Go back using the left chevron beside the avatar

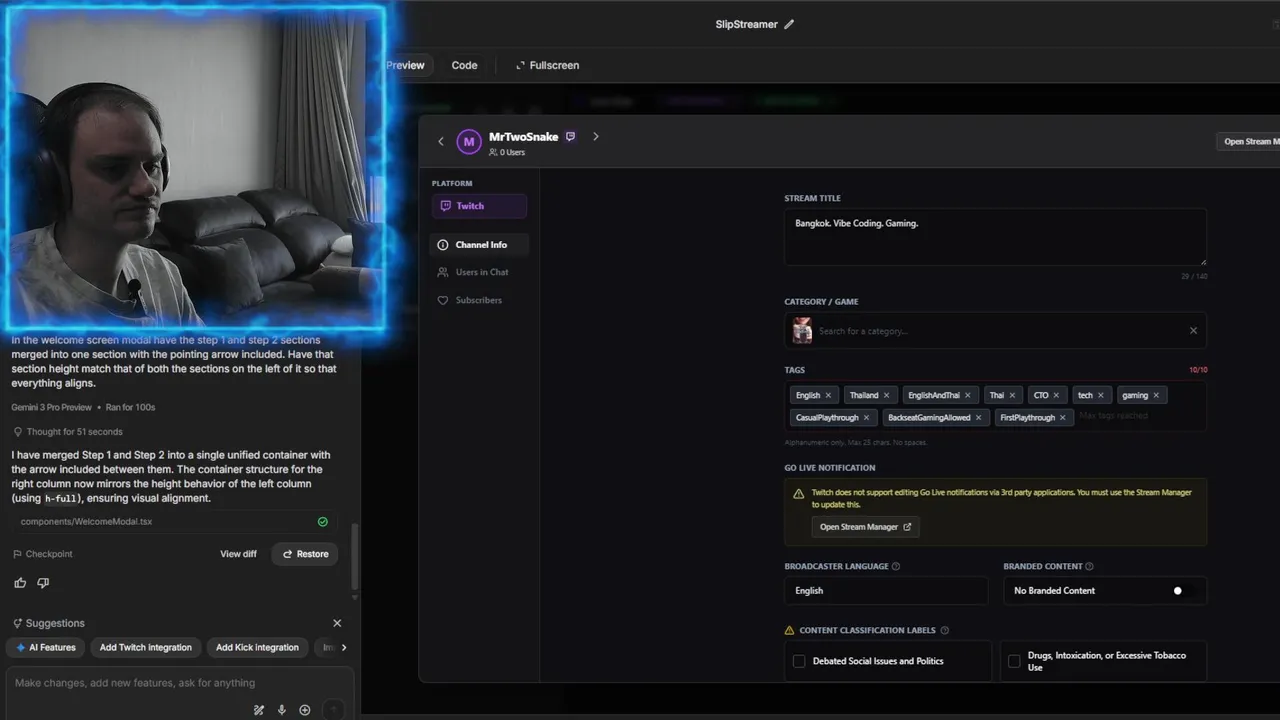441,141
